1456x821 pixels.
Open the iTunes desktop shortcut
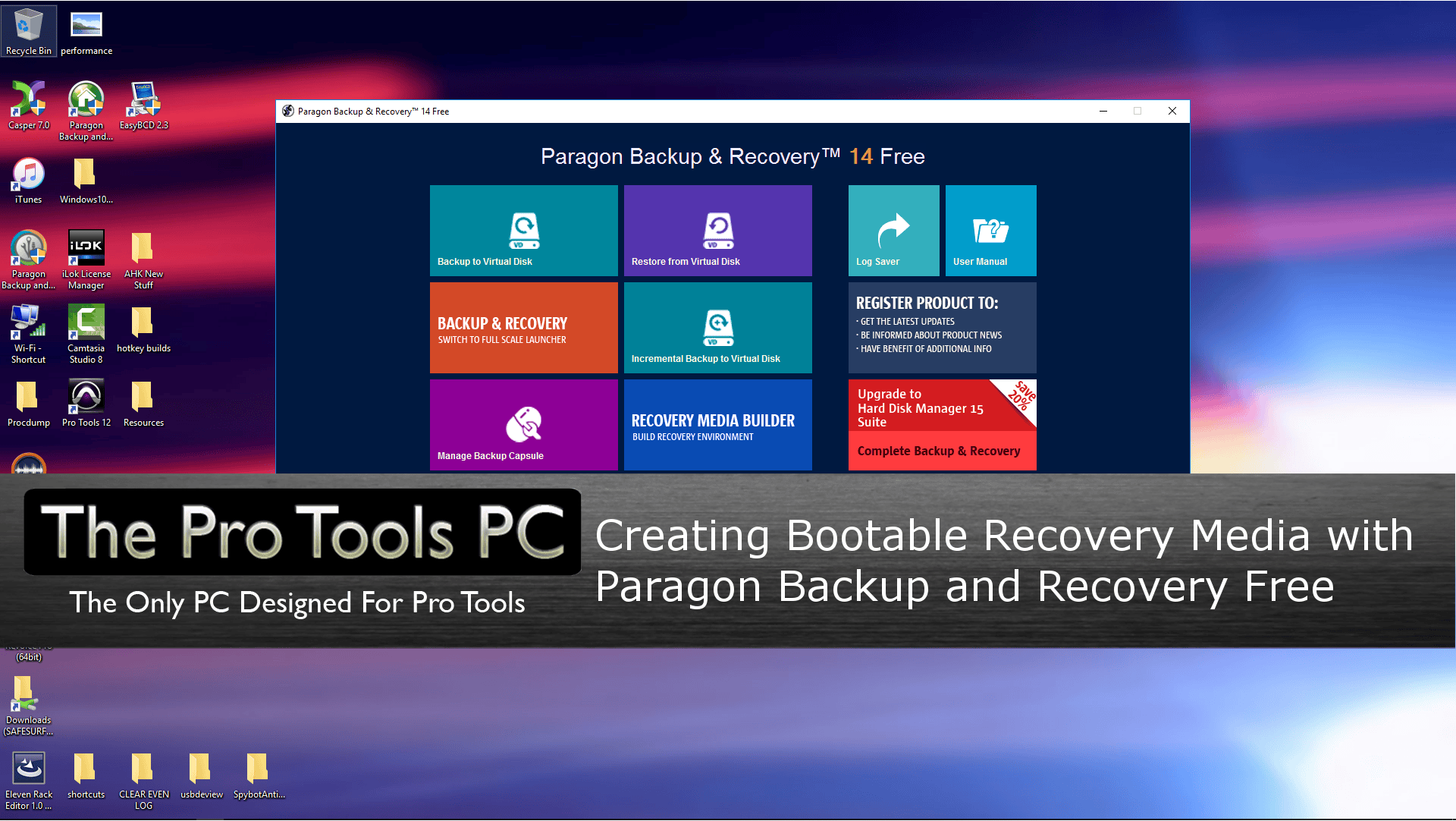[29, 180]
